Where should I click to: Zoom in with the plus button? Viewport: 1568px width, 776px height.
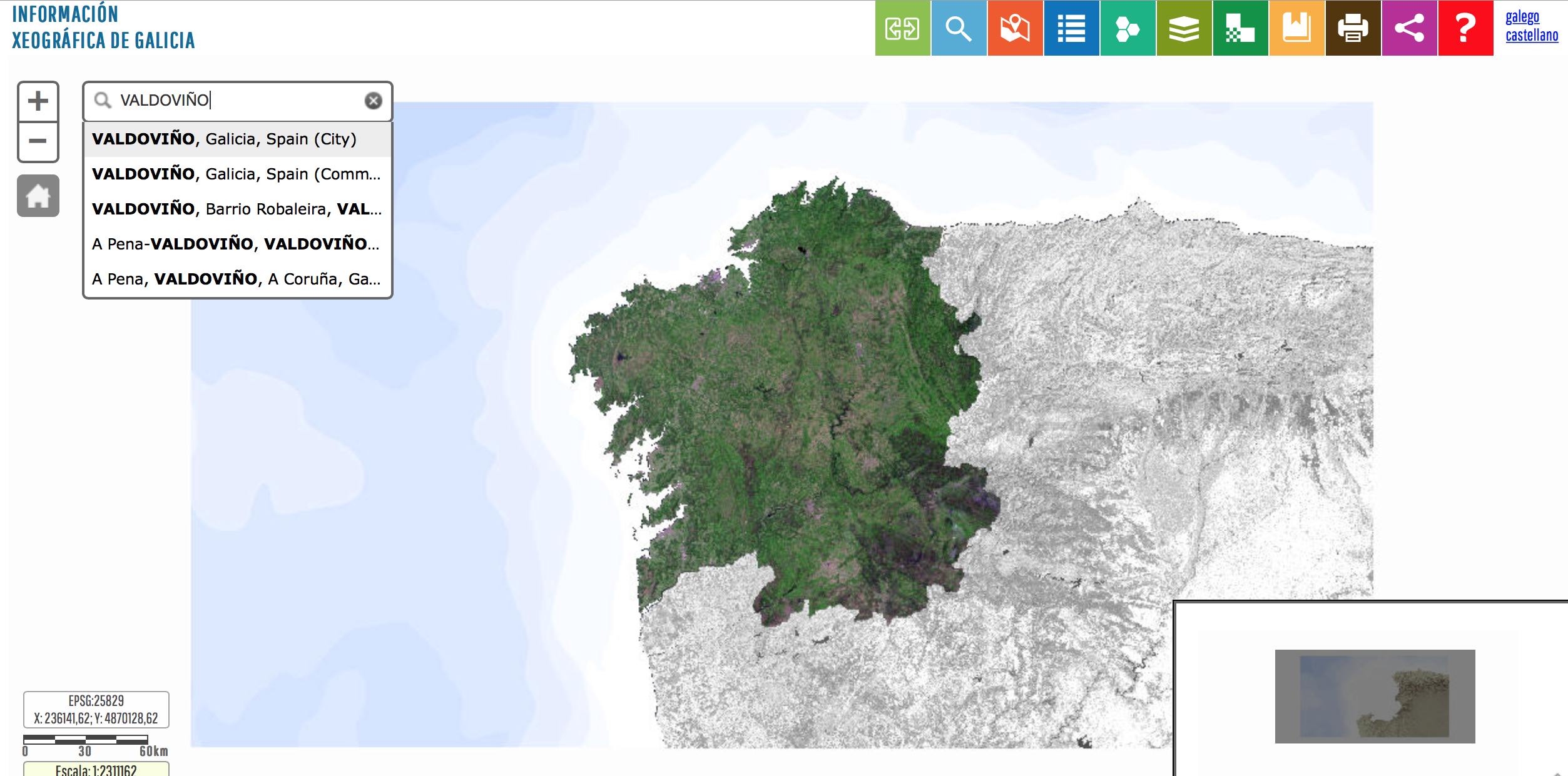pyautogui.click(x=38, y=101)
